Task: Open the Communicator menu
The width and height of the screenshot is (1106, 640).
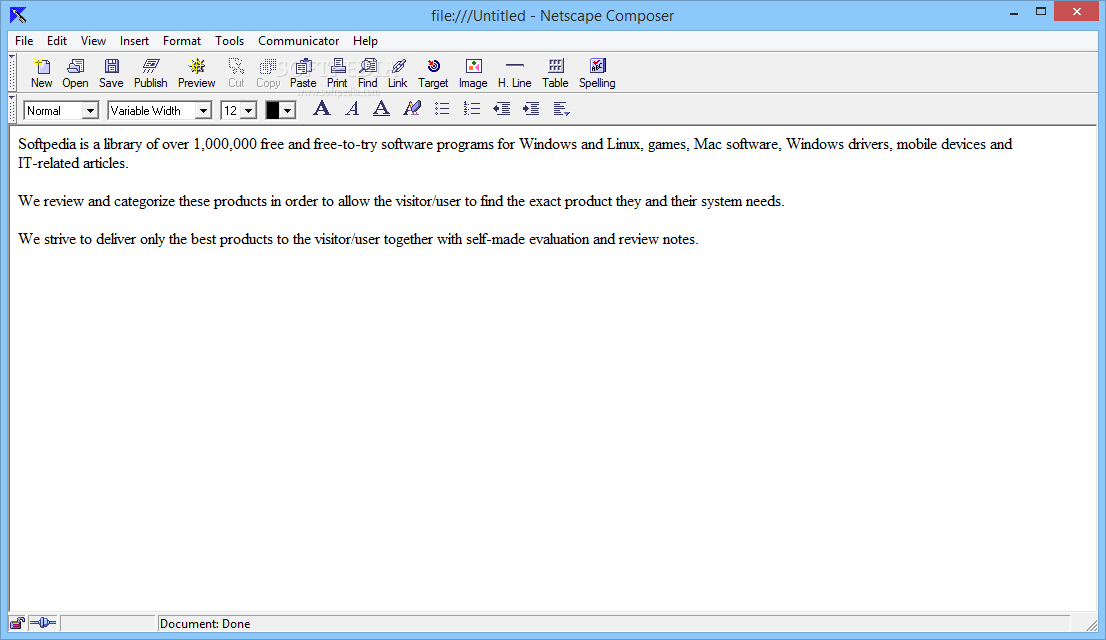Action: 298,41
